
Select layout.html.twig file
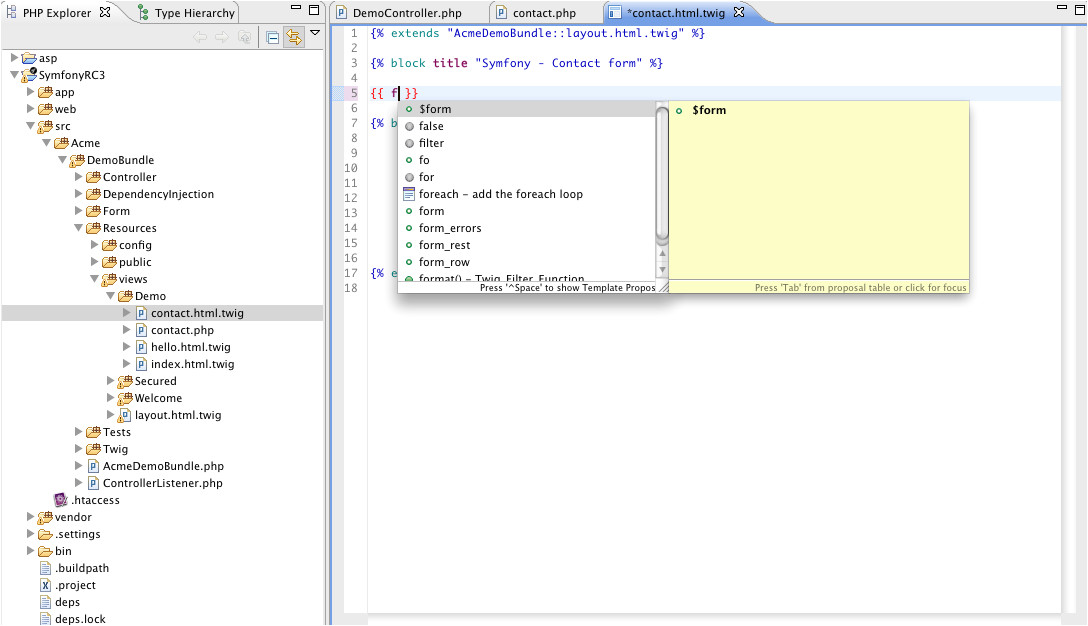(x=178, y=415)
